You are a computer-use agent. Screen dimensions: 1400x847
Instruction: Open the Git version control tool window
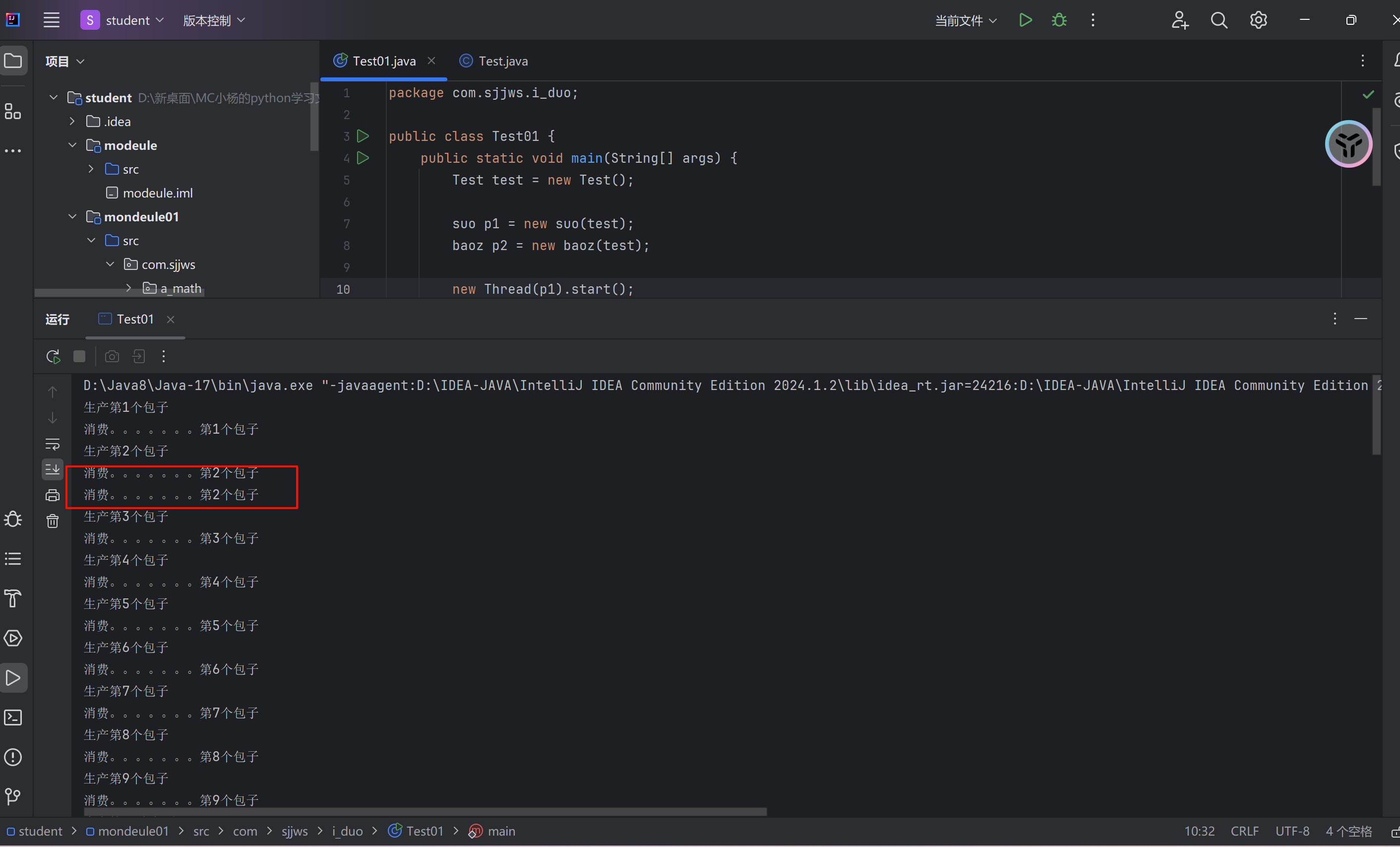(x=13, y=796)
